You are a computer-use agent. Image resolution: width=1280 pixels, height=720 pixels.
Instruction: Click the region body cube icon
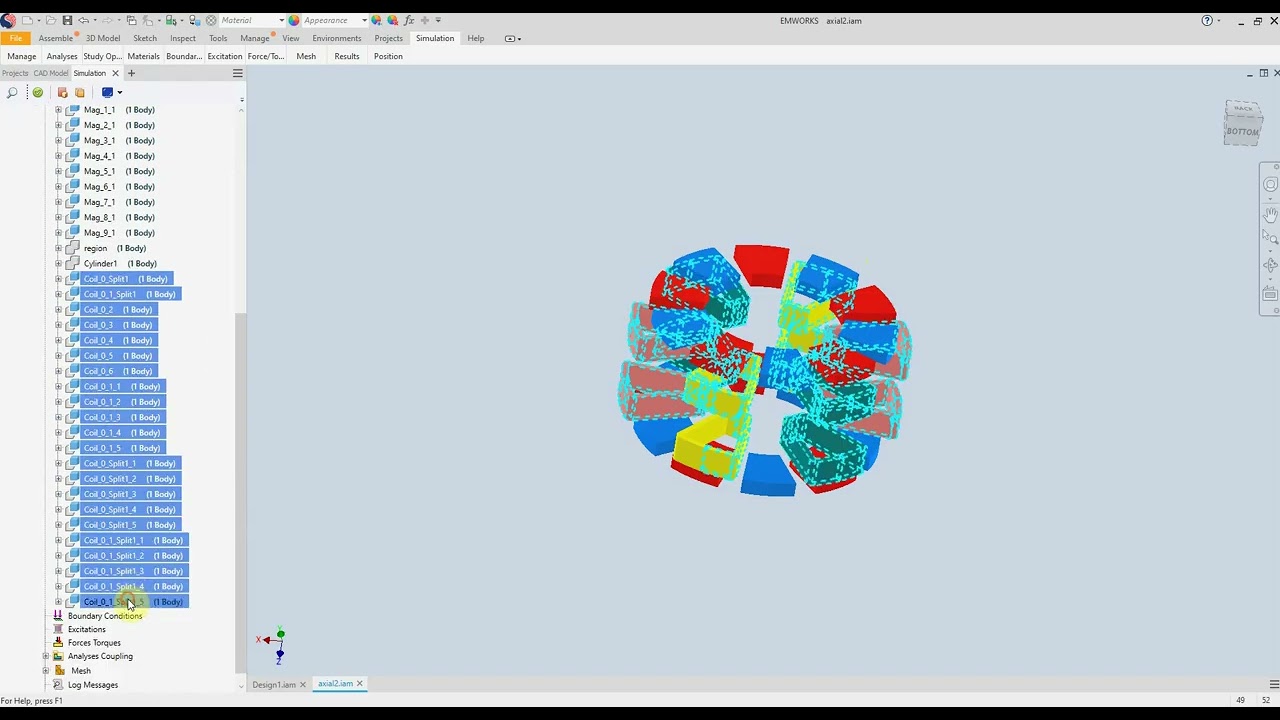73,248
